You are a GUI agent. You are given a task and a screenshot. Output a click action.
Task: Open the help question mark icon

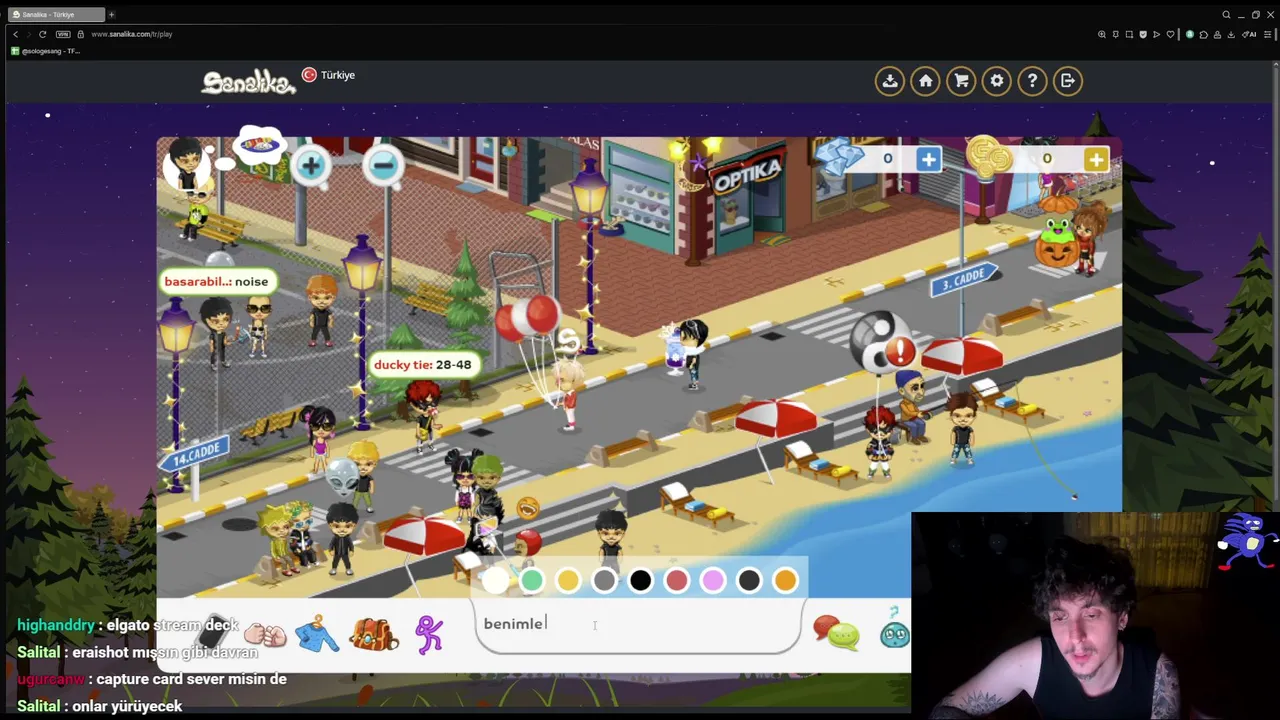(x=1032, y=81)
